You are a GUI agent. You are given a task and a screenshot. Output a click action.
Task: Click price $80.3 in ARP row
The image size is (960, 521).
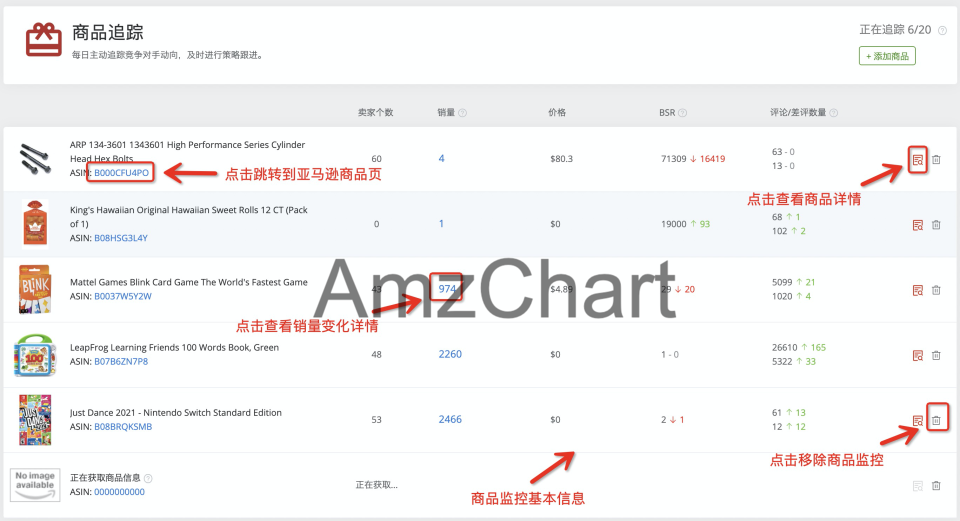[561, 159]
